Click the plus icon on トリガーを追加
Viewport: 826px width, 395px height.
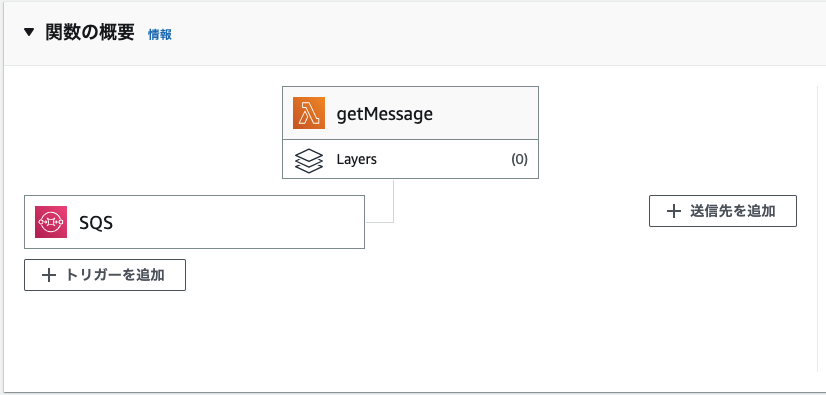click(x=48, y=275)
